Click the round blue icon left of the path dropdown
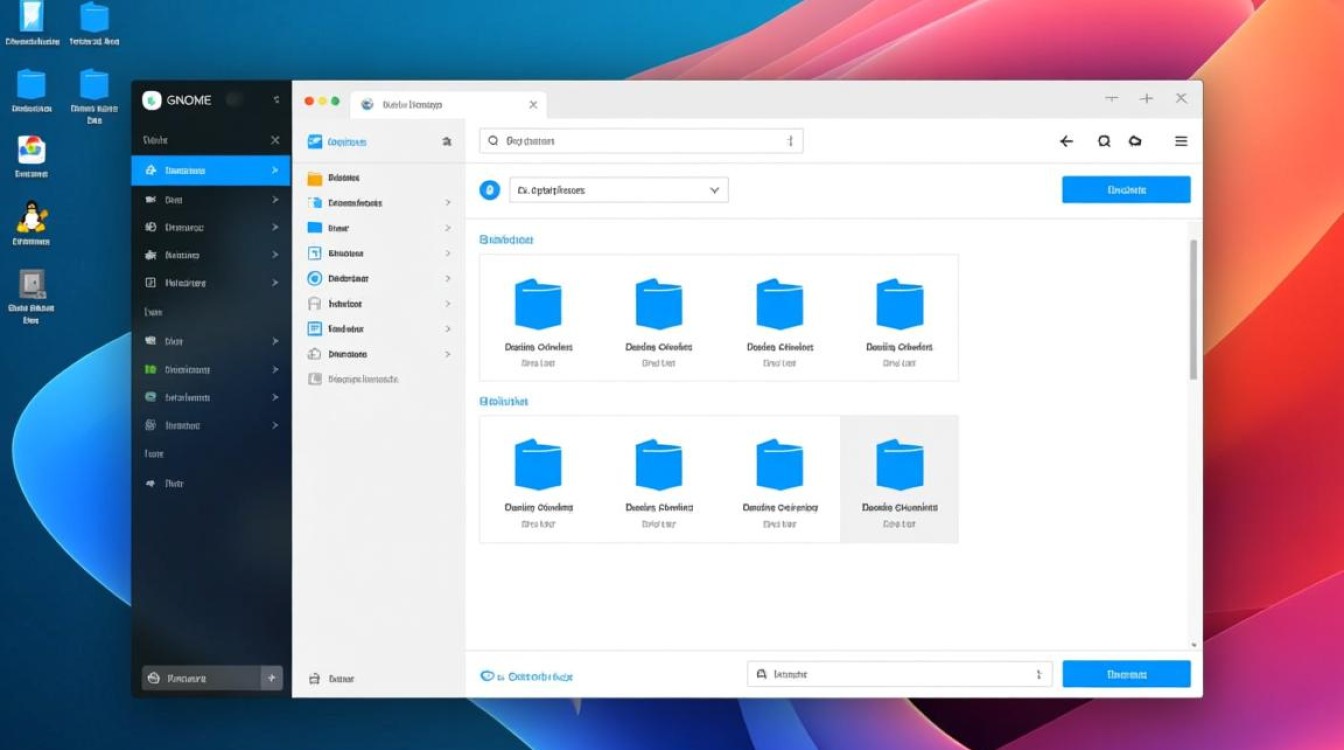Viewport: 1344px width, 750px height. pyautogui.click(x=490, y=190)
